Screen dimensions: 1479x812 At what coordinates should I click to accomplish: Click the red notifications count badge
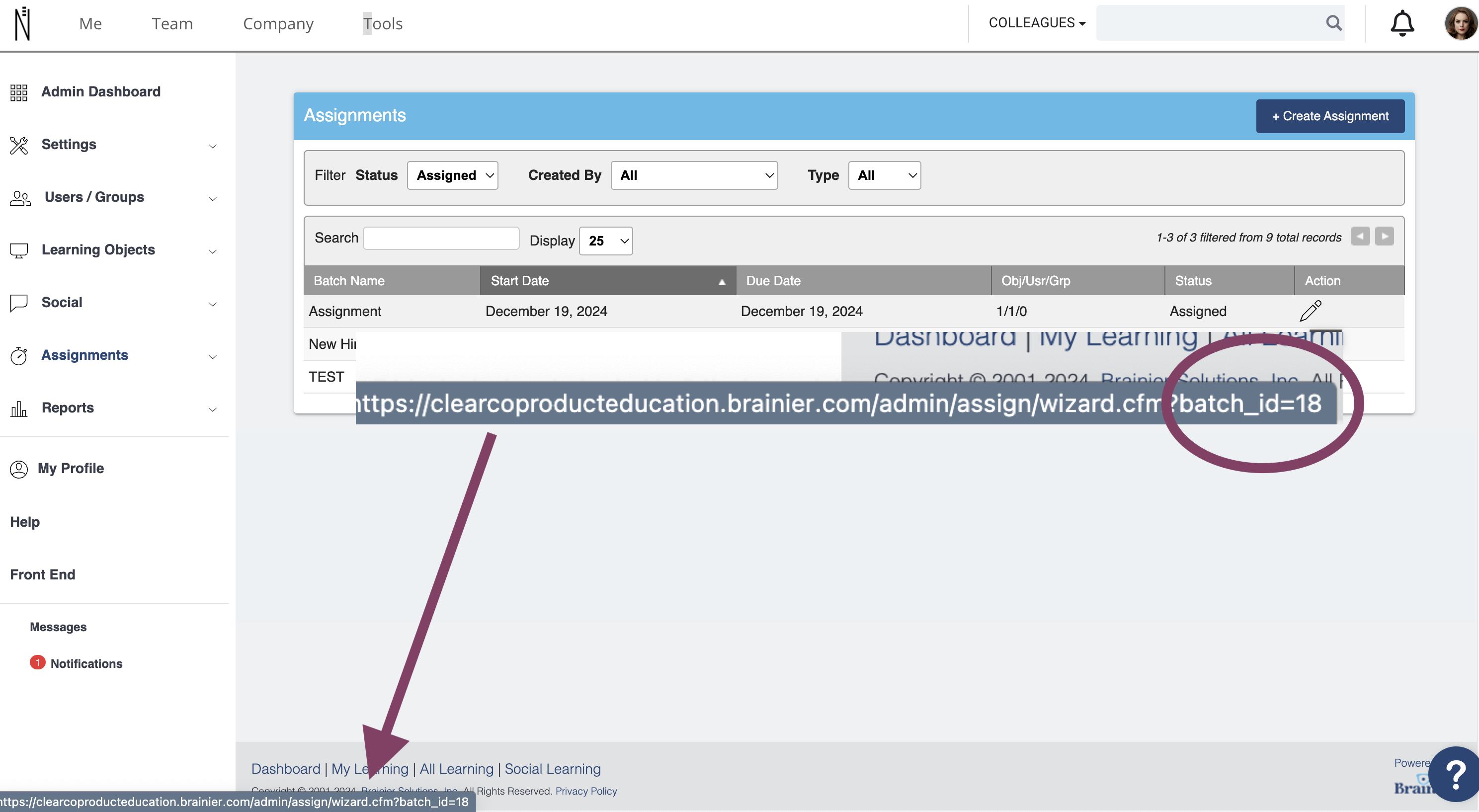click(37, 662)
